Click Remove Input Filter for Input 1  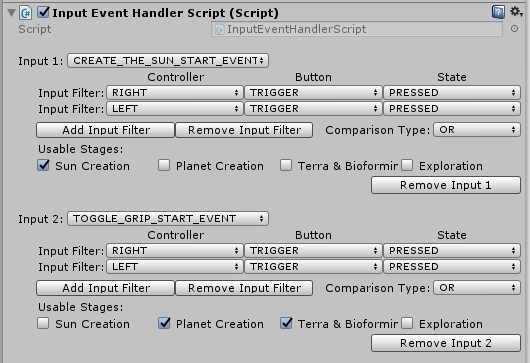244,130
